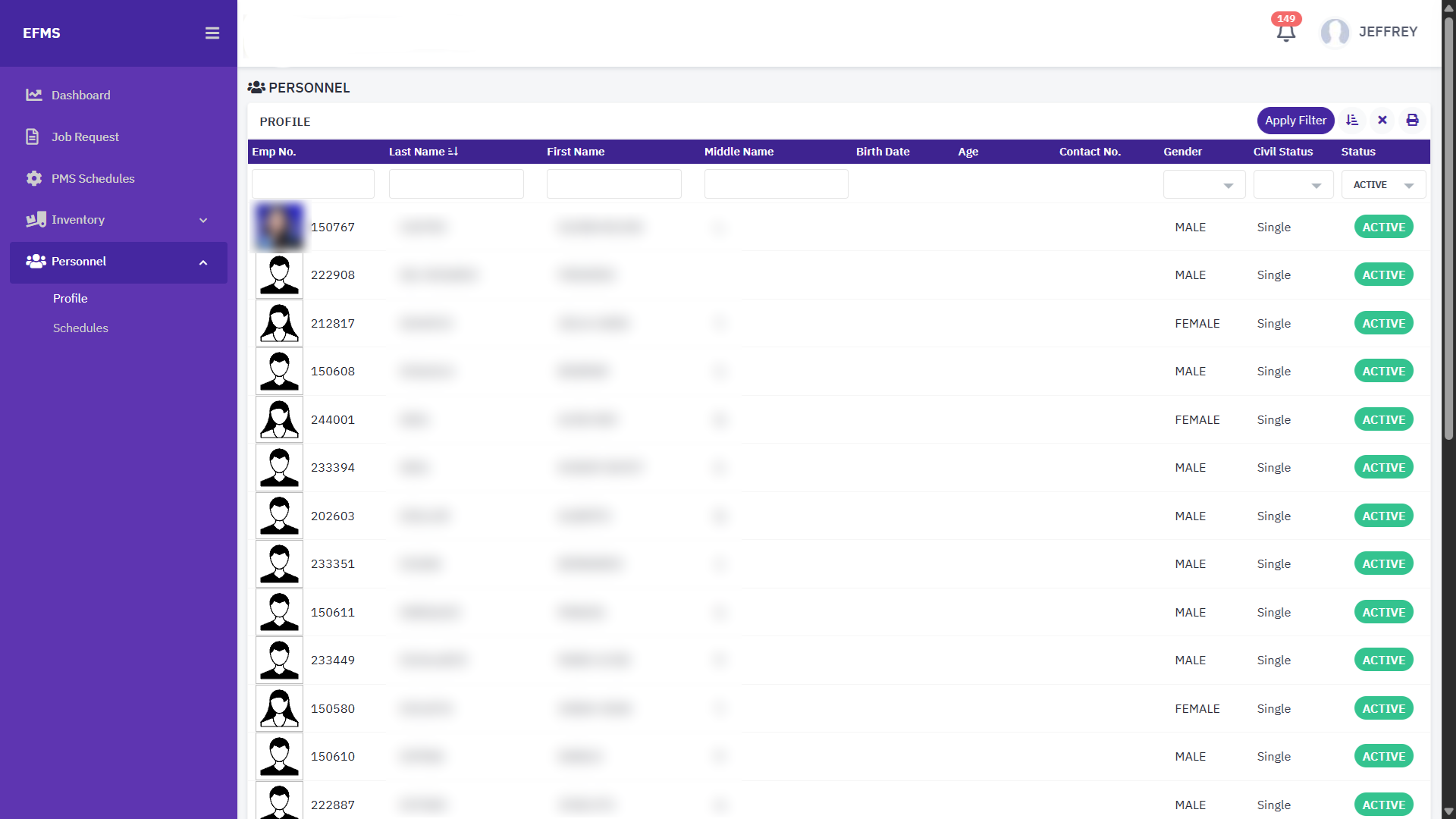This screenshot has width=1456, height=819.
Task: Open the Civil Status filter dropdown
Action: (1293, 185)
